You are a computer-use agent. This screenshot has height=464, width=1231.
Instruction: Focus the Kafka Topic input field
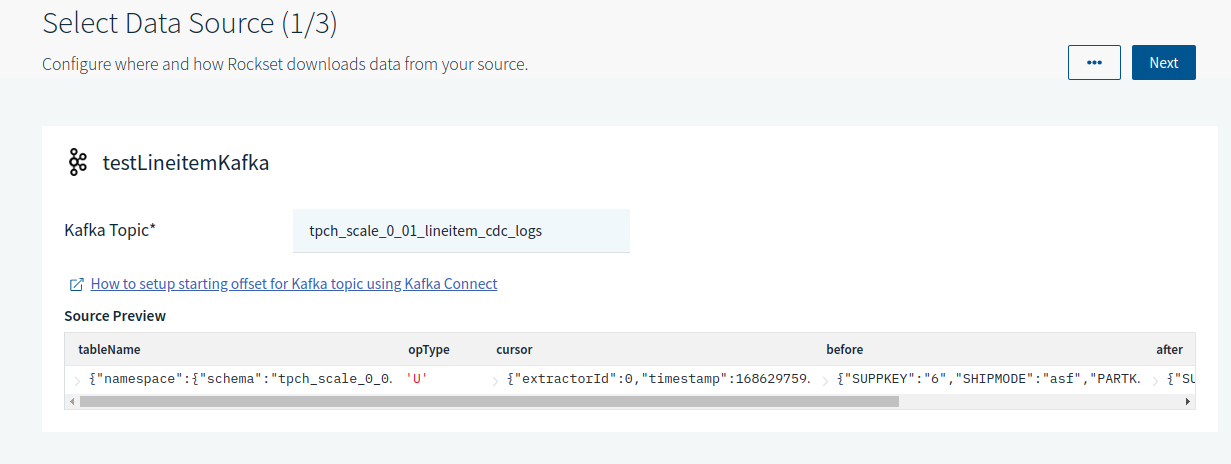[461, 231]
